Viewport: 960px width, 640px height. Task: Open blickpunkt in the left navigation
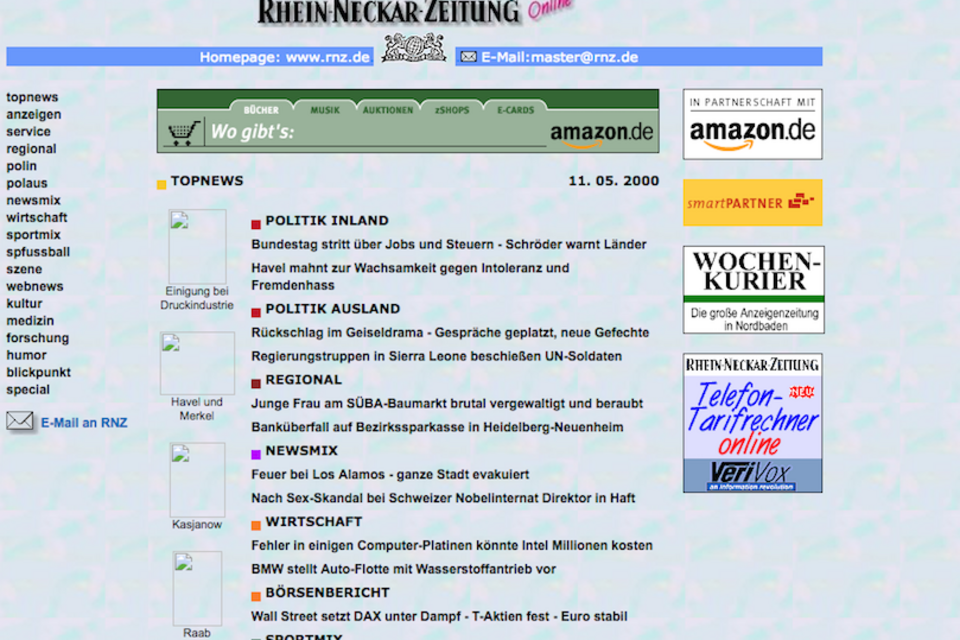(x=38, y=372)
